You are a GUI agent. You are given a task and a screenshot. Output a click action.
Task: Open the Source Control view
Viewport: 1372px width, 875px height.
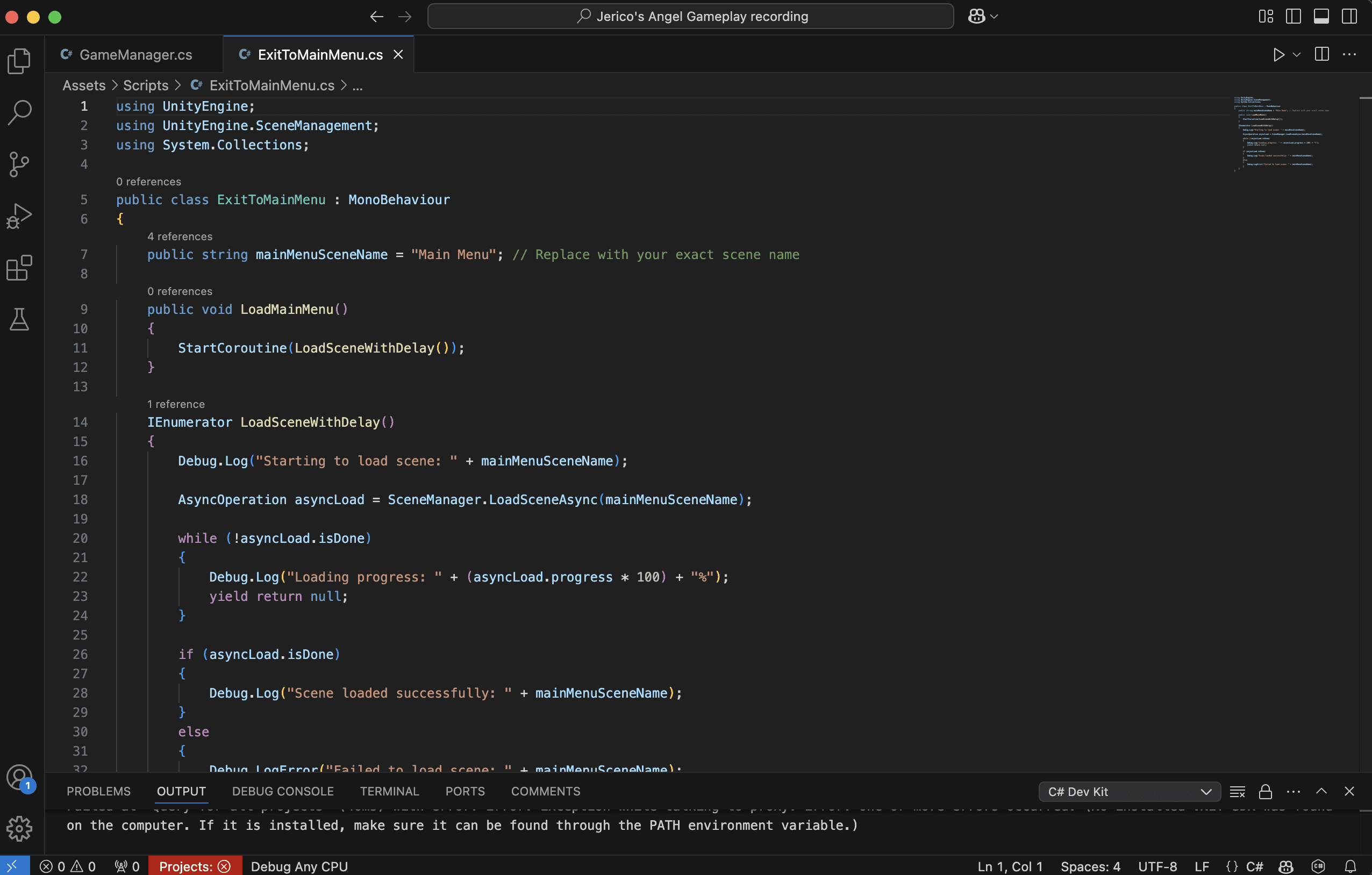coord(19,164)
